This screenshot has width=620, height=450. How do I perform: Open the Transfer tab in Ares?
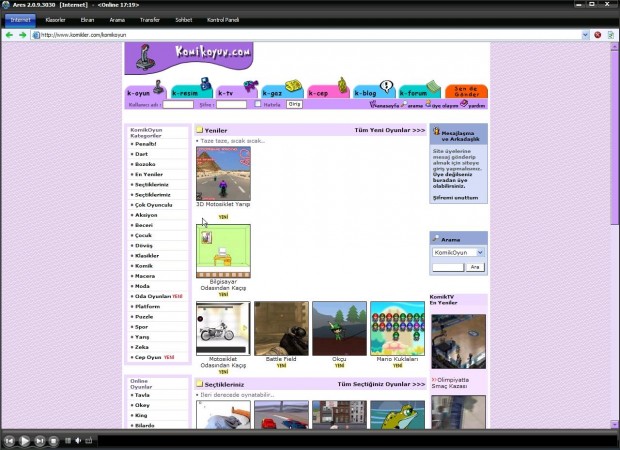tap(150, 20)
